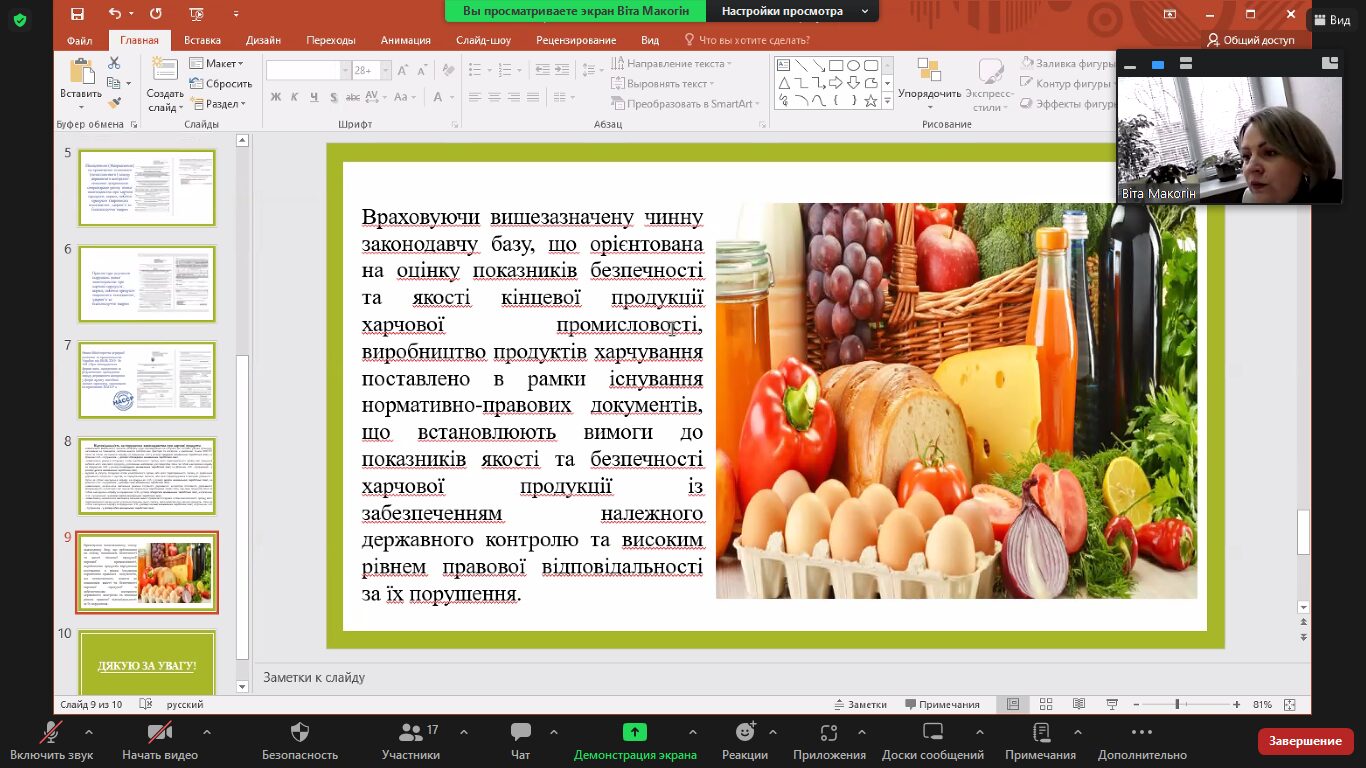The width and height of the screenshot is (1366, 768).
Task: Center text in paragraph group
Action: 496,97
